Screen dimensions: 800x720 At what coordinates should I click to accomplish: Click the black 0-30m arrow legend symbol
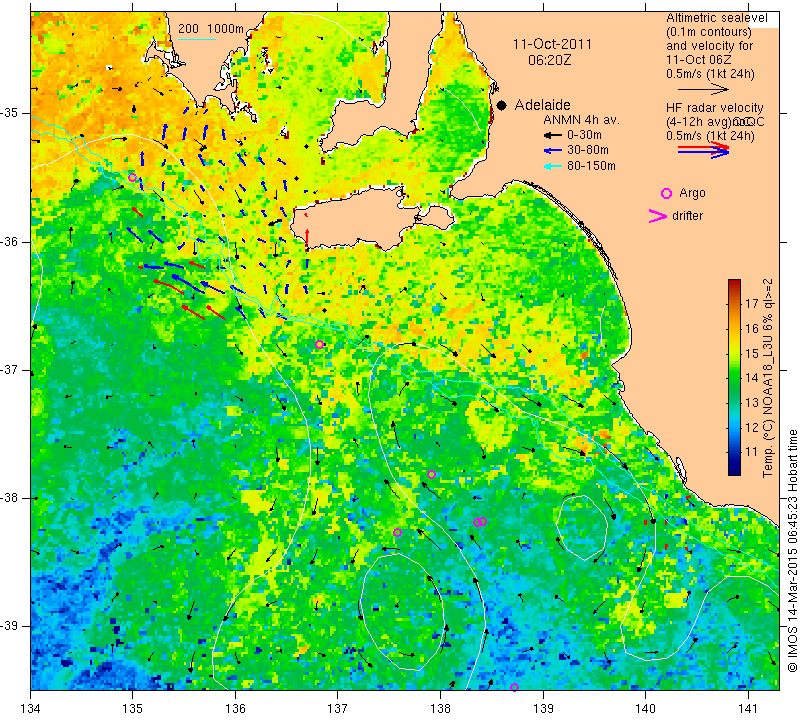[552, 135]
